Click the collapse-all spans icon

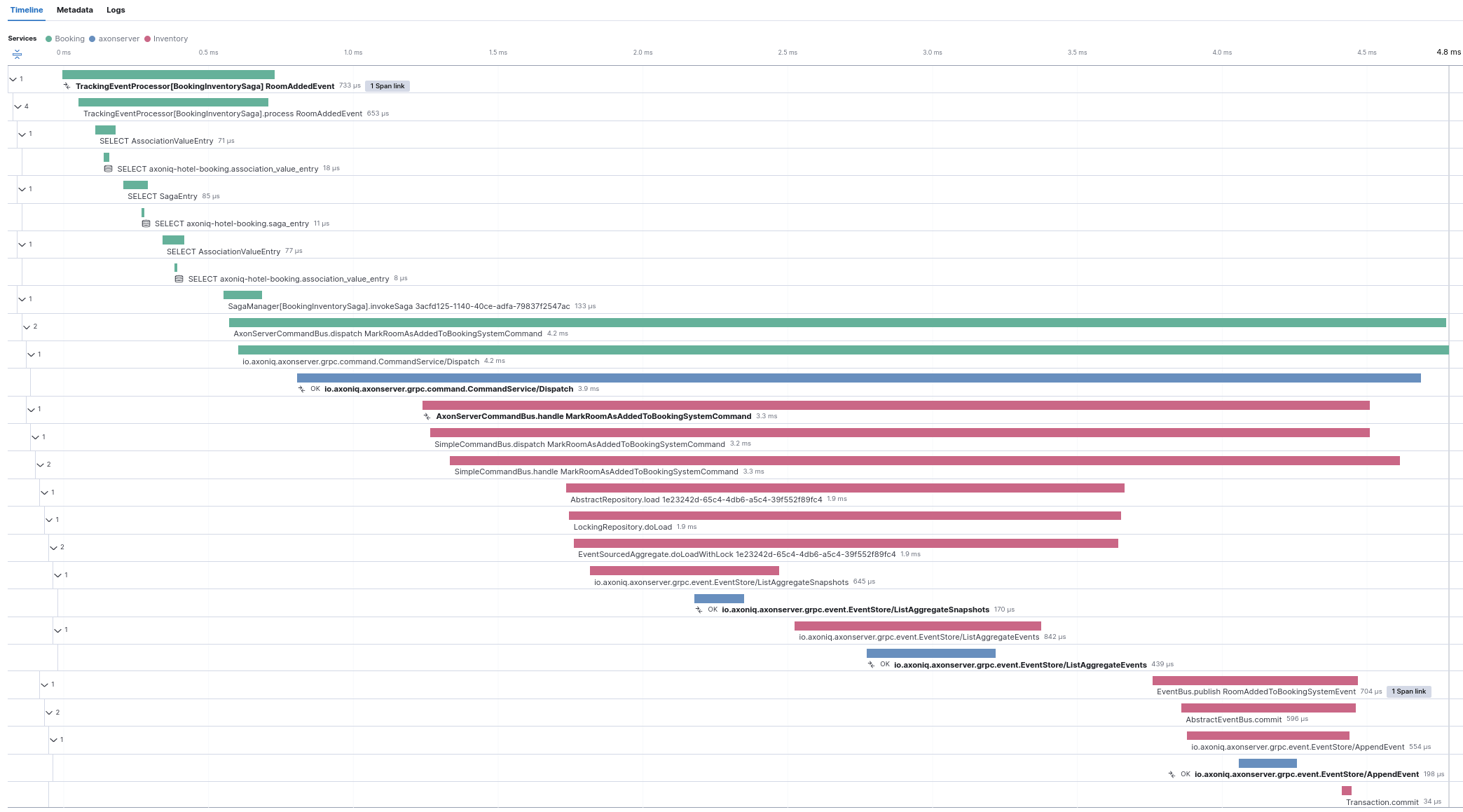[x=17, y=54]
